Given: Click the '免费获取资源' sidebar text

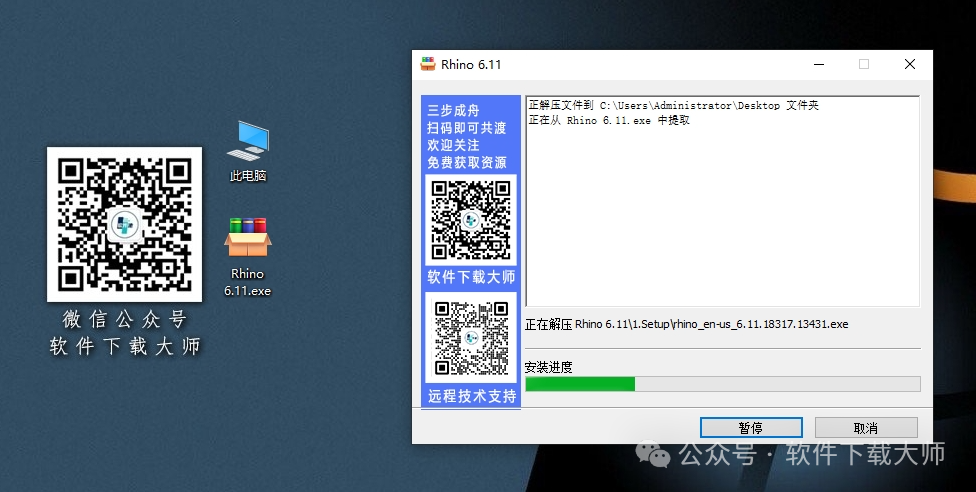Looking at the screenshot, I should pyautogui.click(x=467, y=162).
